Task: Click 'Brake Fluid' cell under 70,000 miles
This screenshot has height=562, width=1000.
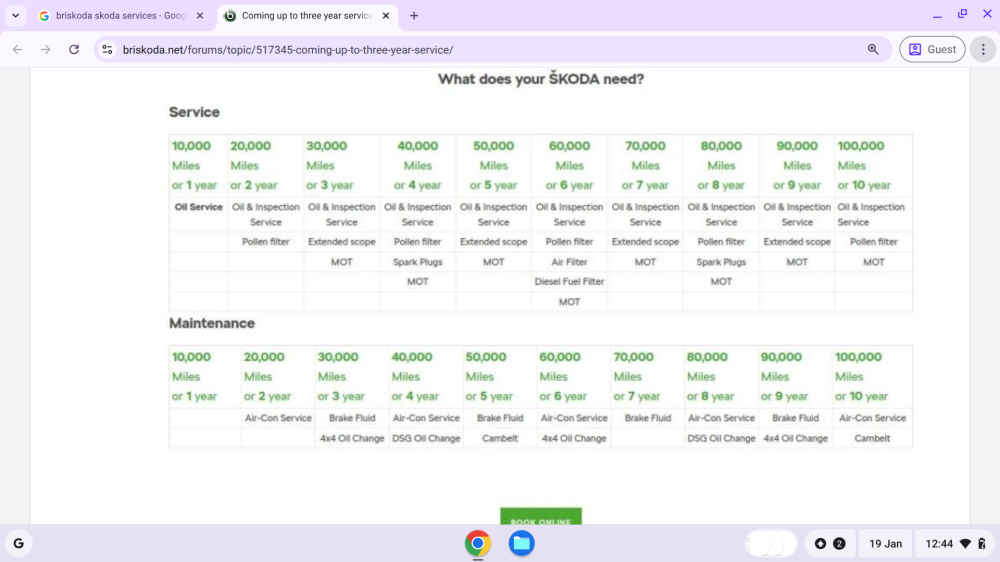Action: 648,418
